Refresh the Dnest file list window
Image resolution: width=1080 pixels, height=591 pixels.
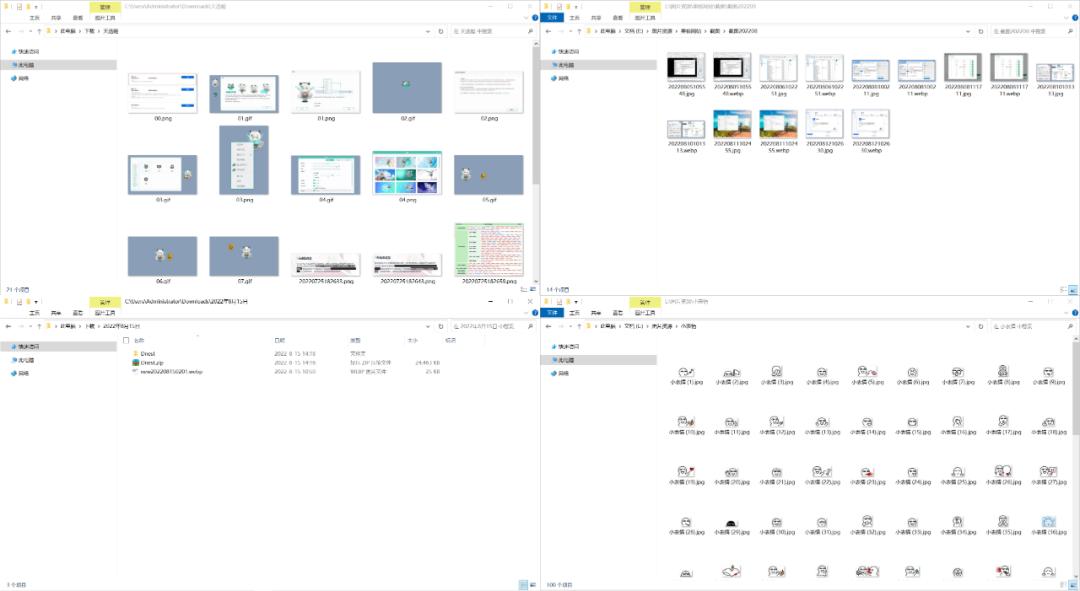[x=441, y=326]
